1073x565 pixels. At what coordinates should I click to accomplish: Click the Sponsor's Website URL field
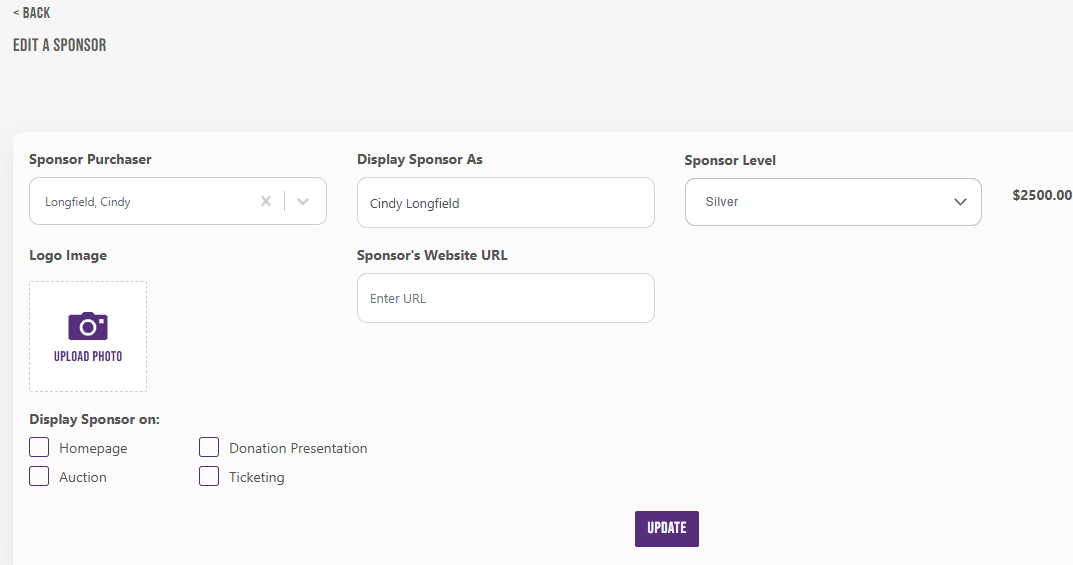pyautogui.click(x=505, y=298)
